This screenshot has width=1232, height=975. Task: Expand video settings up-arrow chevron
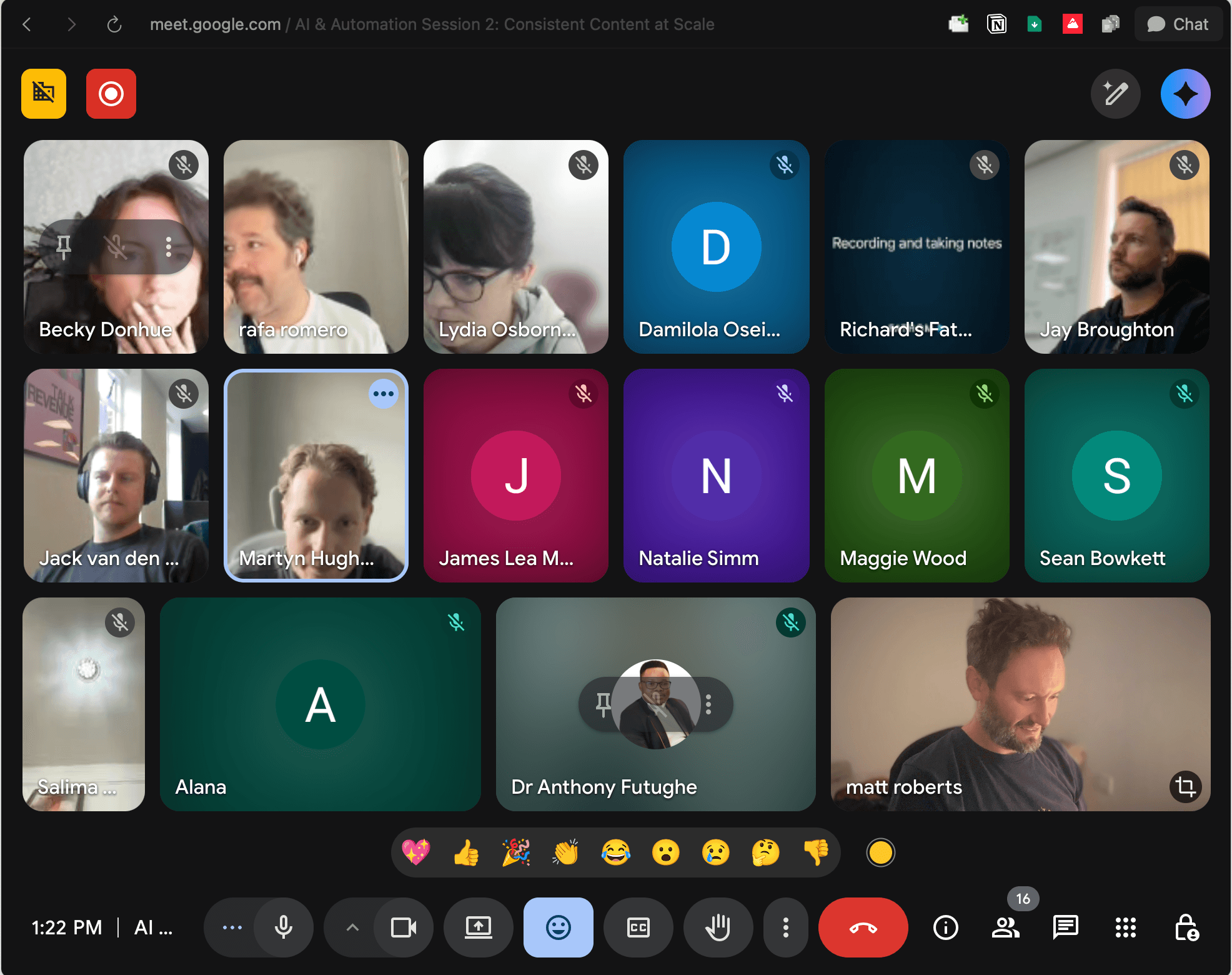pyautogui.click(x=352, y=927)
